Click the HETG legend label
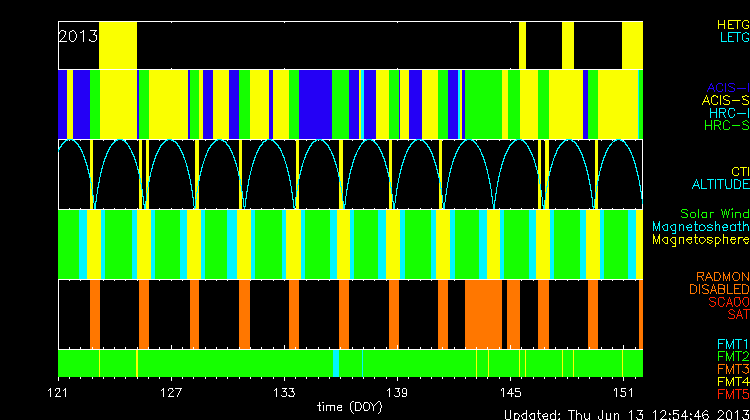The image size is (750, 420). click(733, 23)
